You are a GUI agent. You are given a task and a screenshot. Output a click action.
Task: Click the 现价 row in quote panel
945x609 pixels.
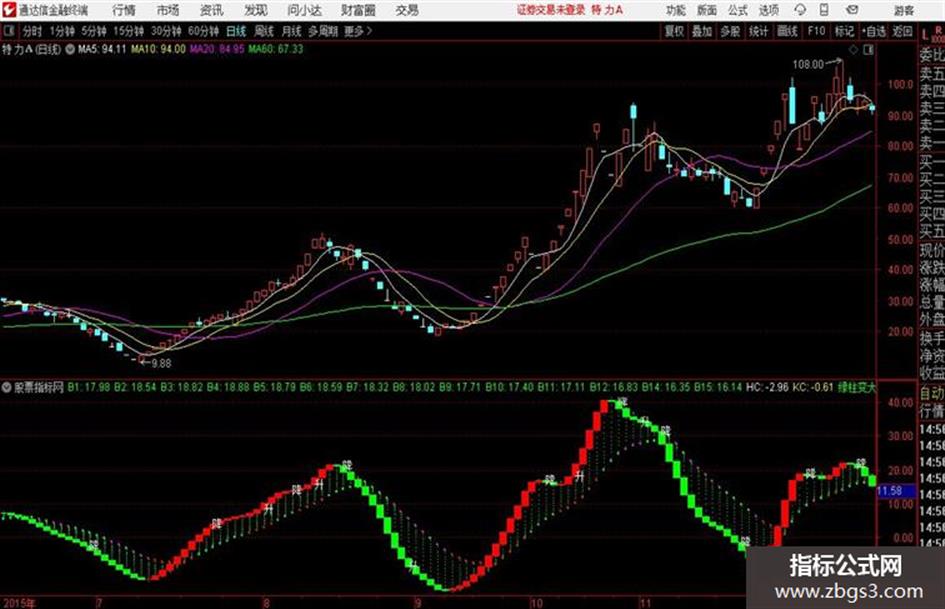click(x=932, y=250)
